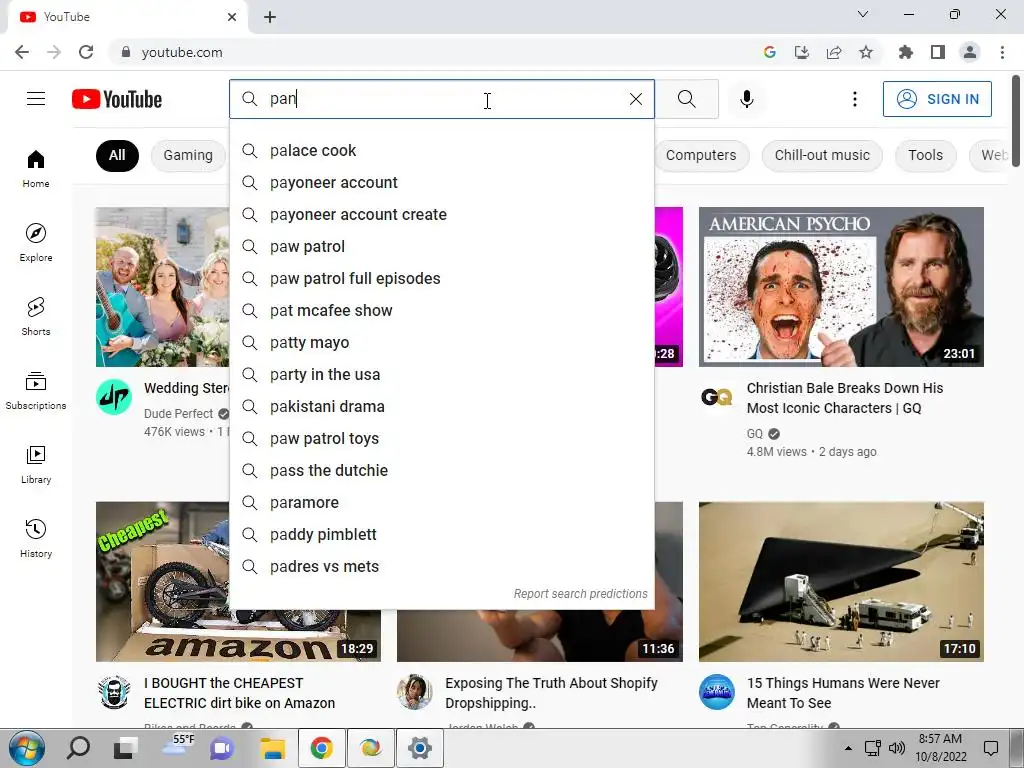Open Subscriptions in sidebar
Image resolution: width=1024 pixels, height=768 pixels.
pos(36,390)
